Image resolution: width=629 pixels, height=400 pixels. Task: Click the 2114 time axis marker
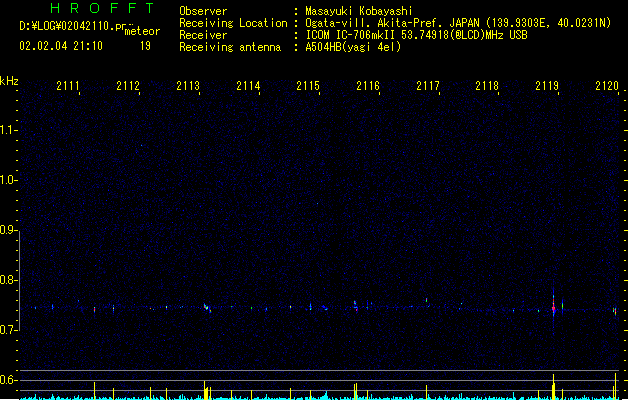click(x=248, y=86)
